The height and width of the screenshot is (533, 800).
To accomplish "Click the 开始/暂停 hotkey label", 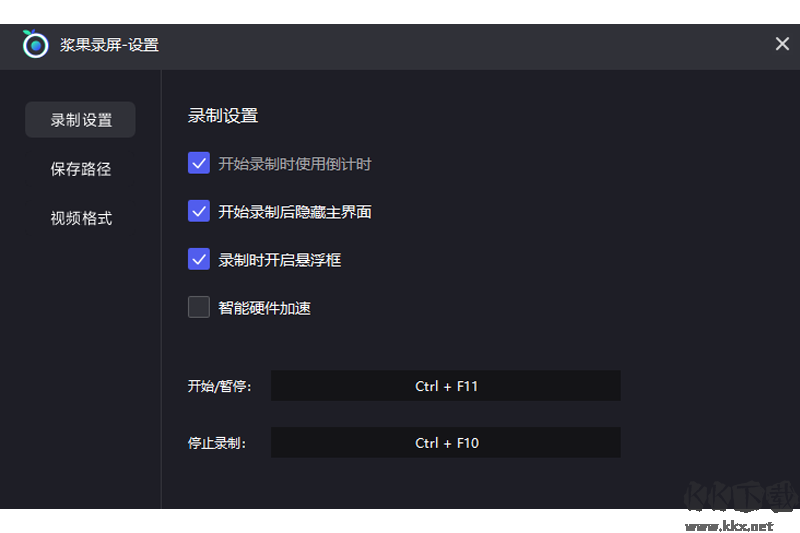I will click(x=219, y=386).
